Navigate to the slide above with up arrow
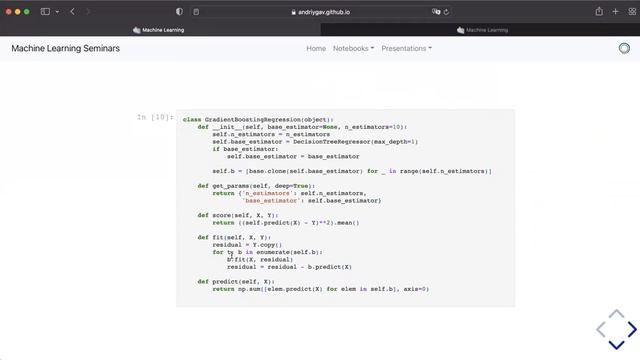The height and width of the screenshot is (360, 640). (x=616, y=314)
